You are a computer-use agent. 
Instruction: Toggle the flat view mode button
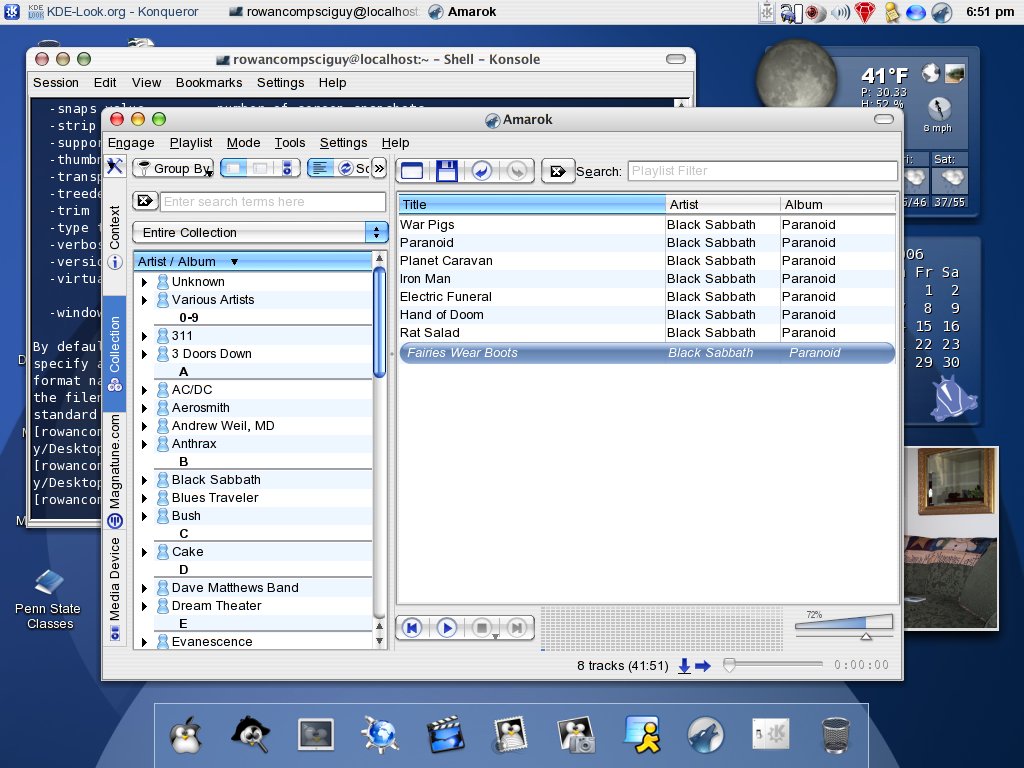point(260,168)
